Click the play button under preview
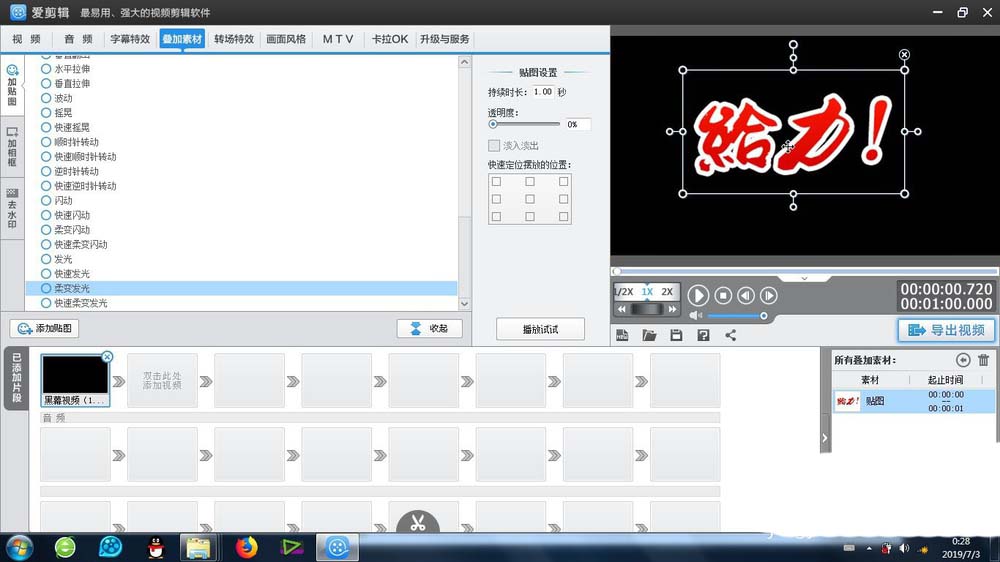 coord(698,295)
